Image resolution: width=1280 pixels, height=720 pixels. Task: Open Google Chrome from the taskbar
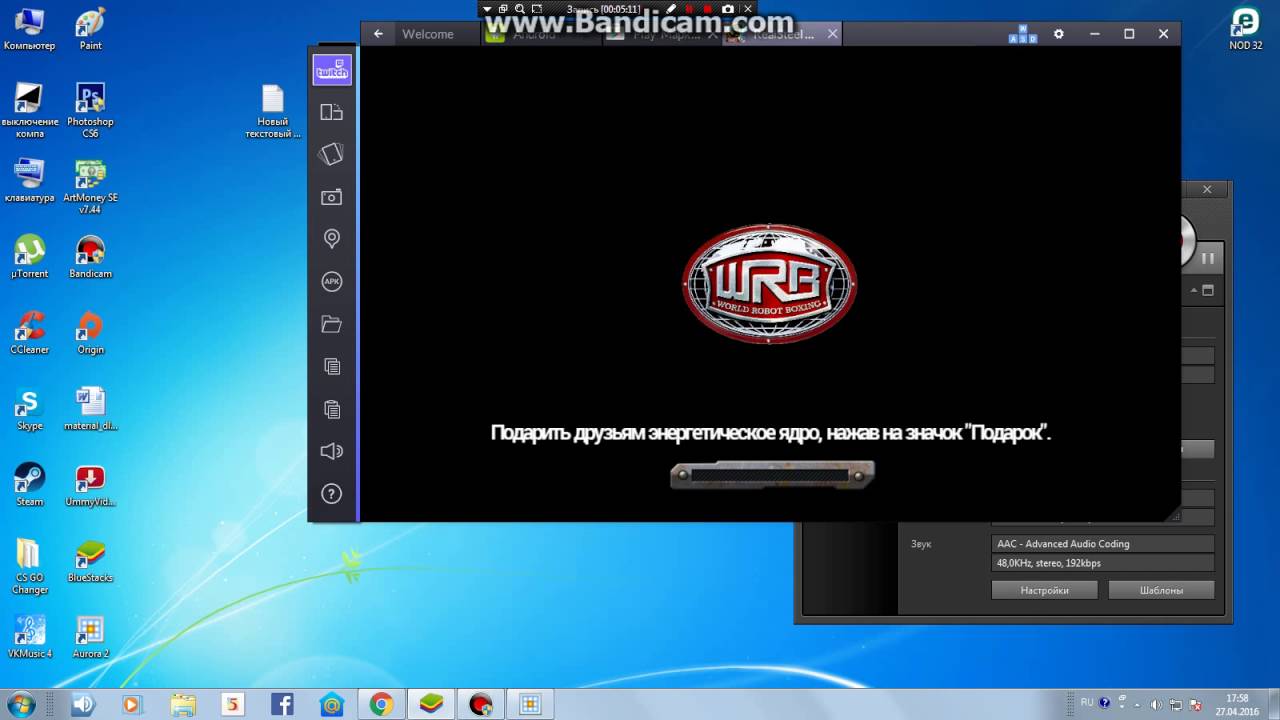coord(381,704)
